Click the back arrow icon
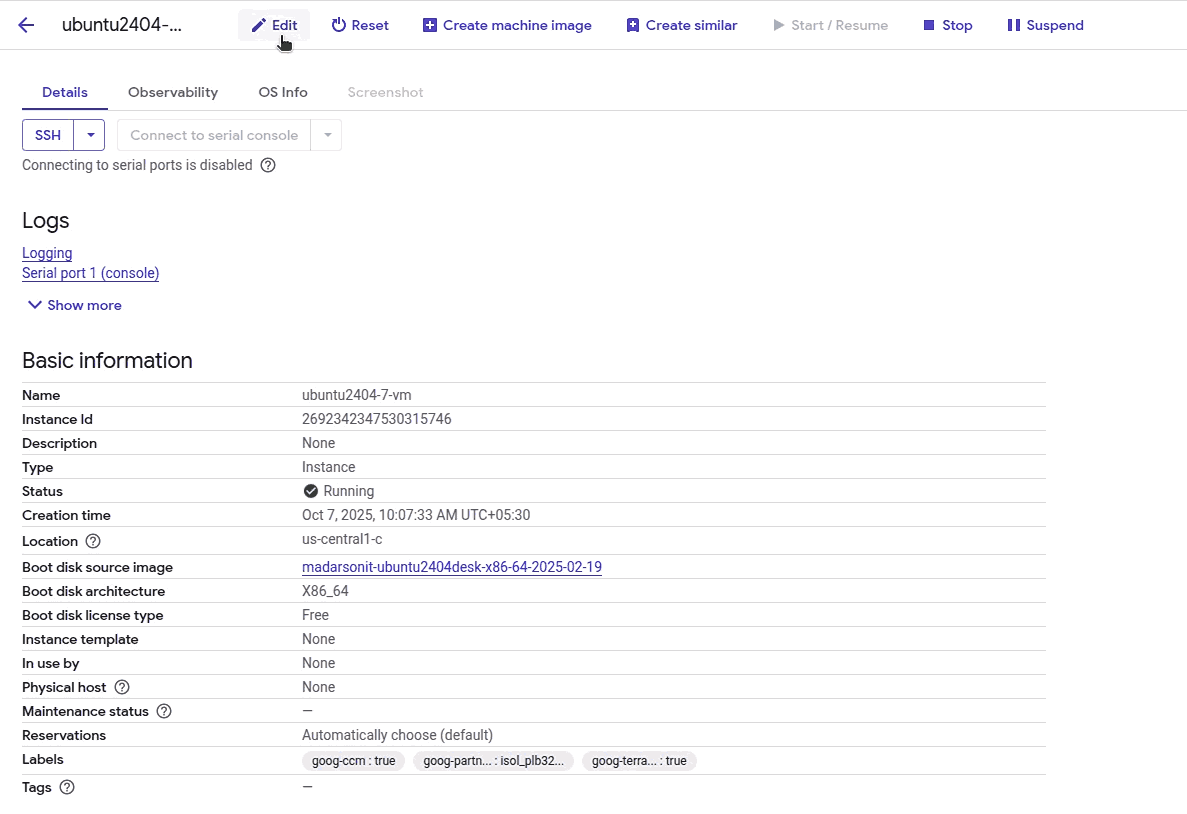 click(x=26, y=25)
